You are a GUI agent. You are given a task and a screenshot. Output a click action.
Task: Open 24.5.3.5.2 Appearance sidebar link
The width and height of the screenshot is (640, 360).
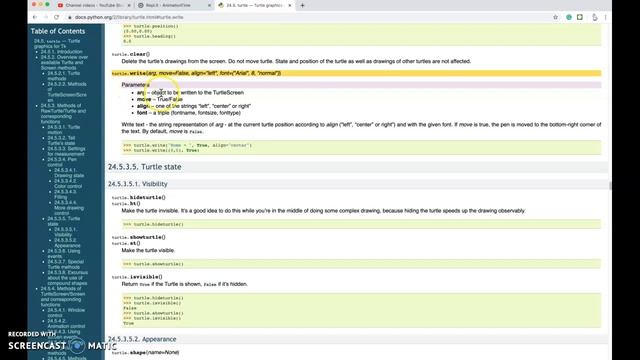pyautogui.click(x=67, y=243)
